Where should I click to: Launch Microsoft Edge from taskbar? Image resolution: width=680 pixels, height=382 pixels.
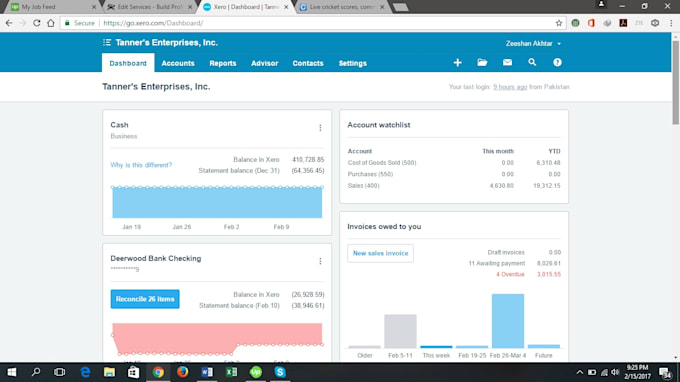[x=85, y=372]
